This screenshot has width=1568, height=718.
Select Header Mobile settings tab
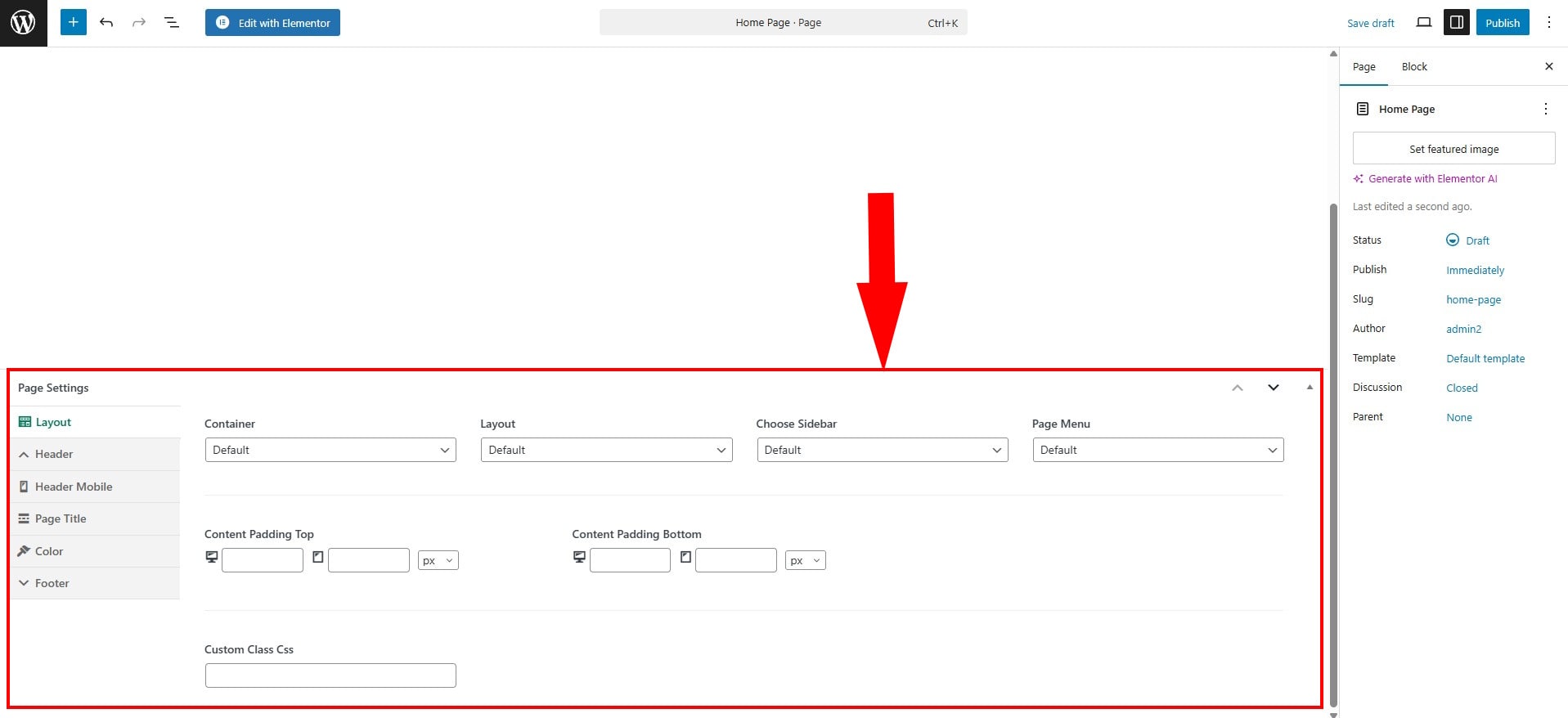[x=74, y=487]
